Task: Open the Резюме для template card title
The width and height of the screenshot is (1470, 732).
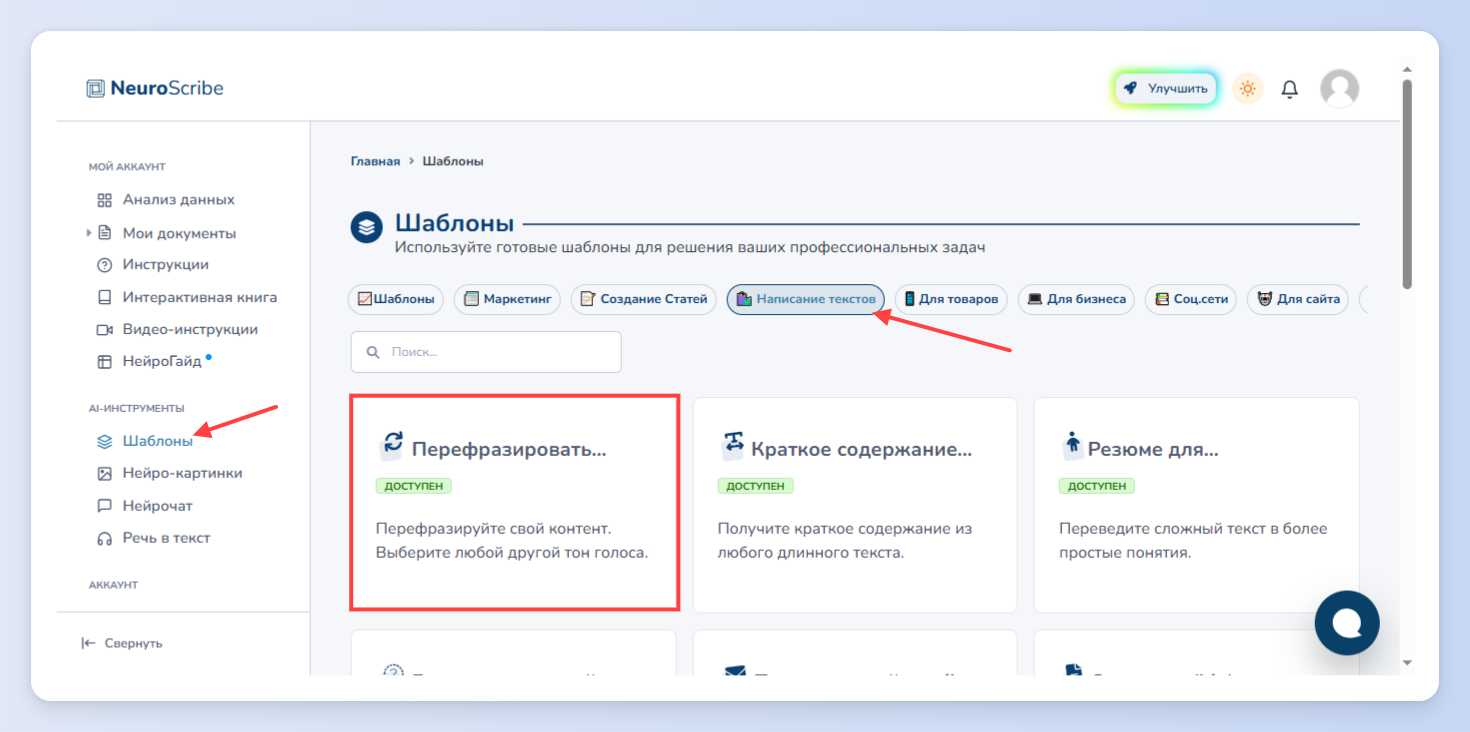Action: pyautogui.click(x=1153, y=449)
